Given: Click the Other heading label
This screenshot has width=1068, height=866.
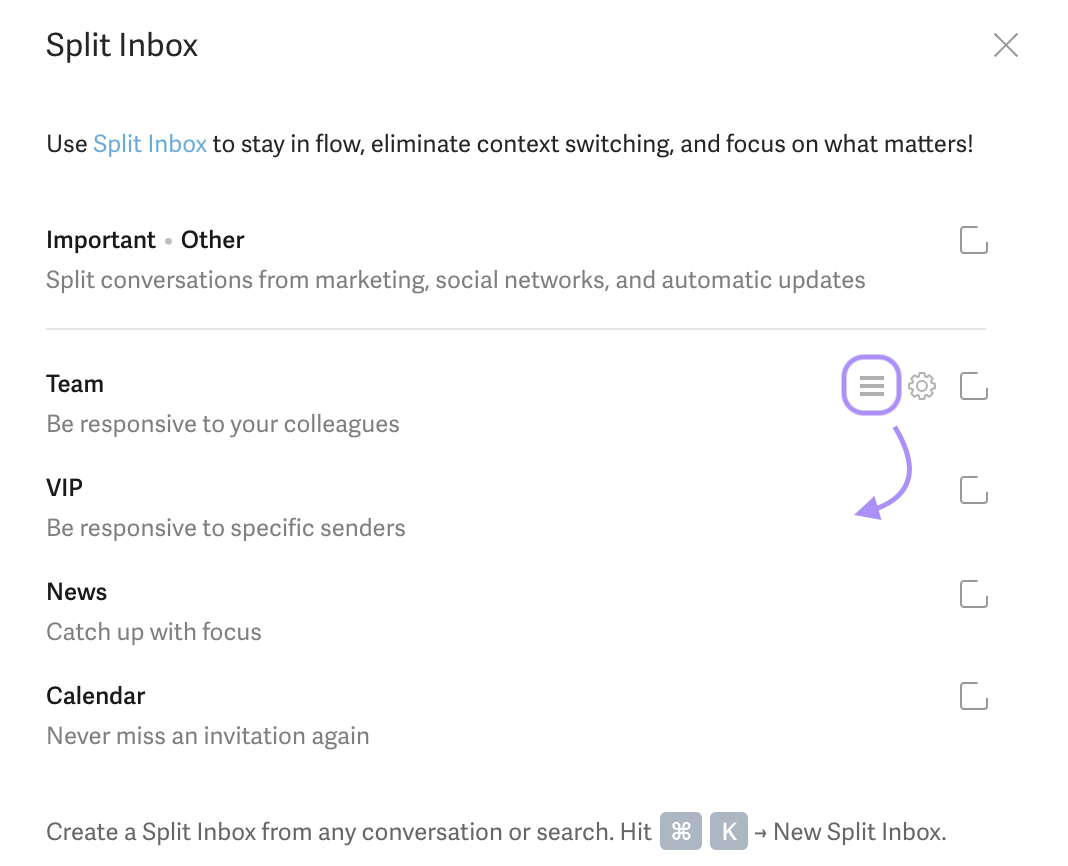Looking at the screenshot, I should [x=213, y=240].
